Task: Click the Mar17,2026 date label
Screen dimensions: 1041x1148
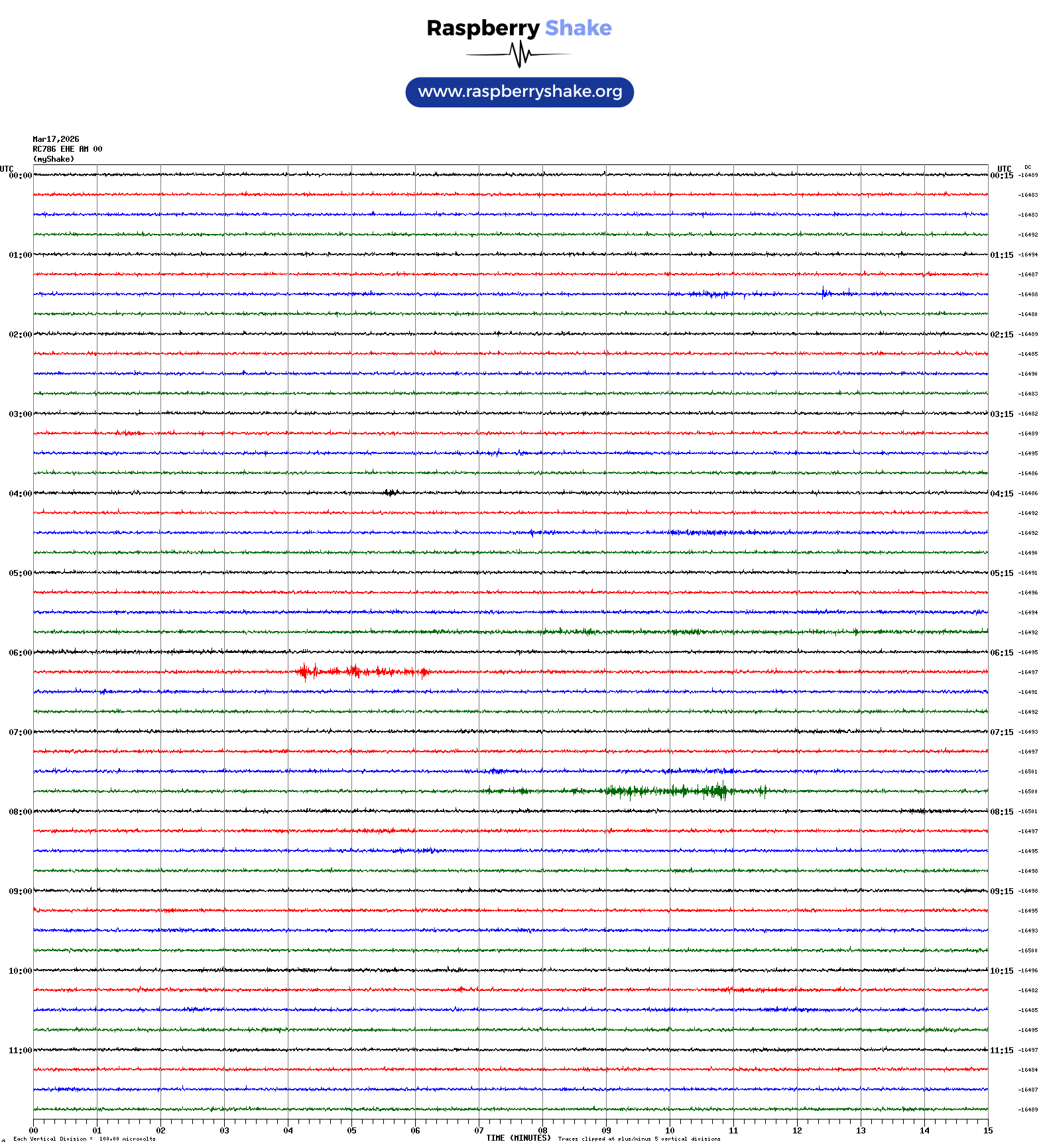Action: [56, 139]
